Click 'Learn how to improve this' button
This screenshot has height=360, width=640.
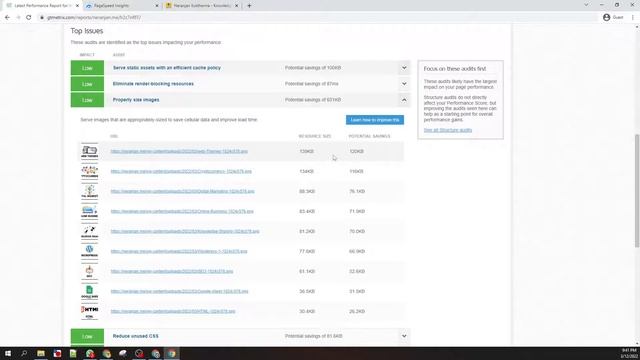pyautogui.click(x=375, y=120)
